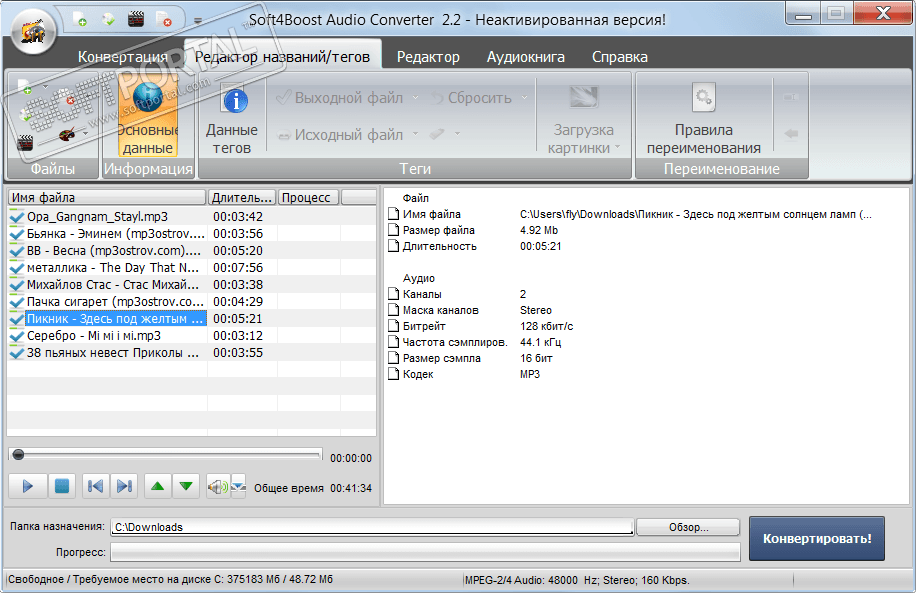The image size is (916, 593).
Task: Open the eraser dropdown arrow in Теги group
Action: 457,134
